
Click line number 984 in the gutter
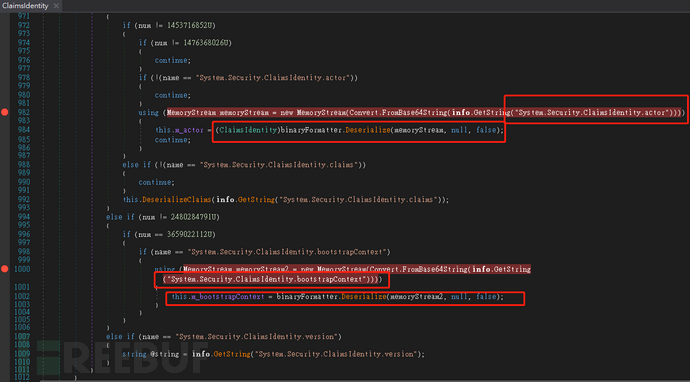pos(23,130)
